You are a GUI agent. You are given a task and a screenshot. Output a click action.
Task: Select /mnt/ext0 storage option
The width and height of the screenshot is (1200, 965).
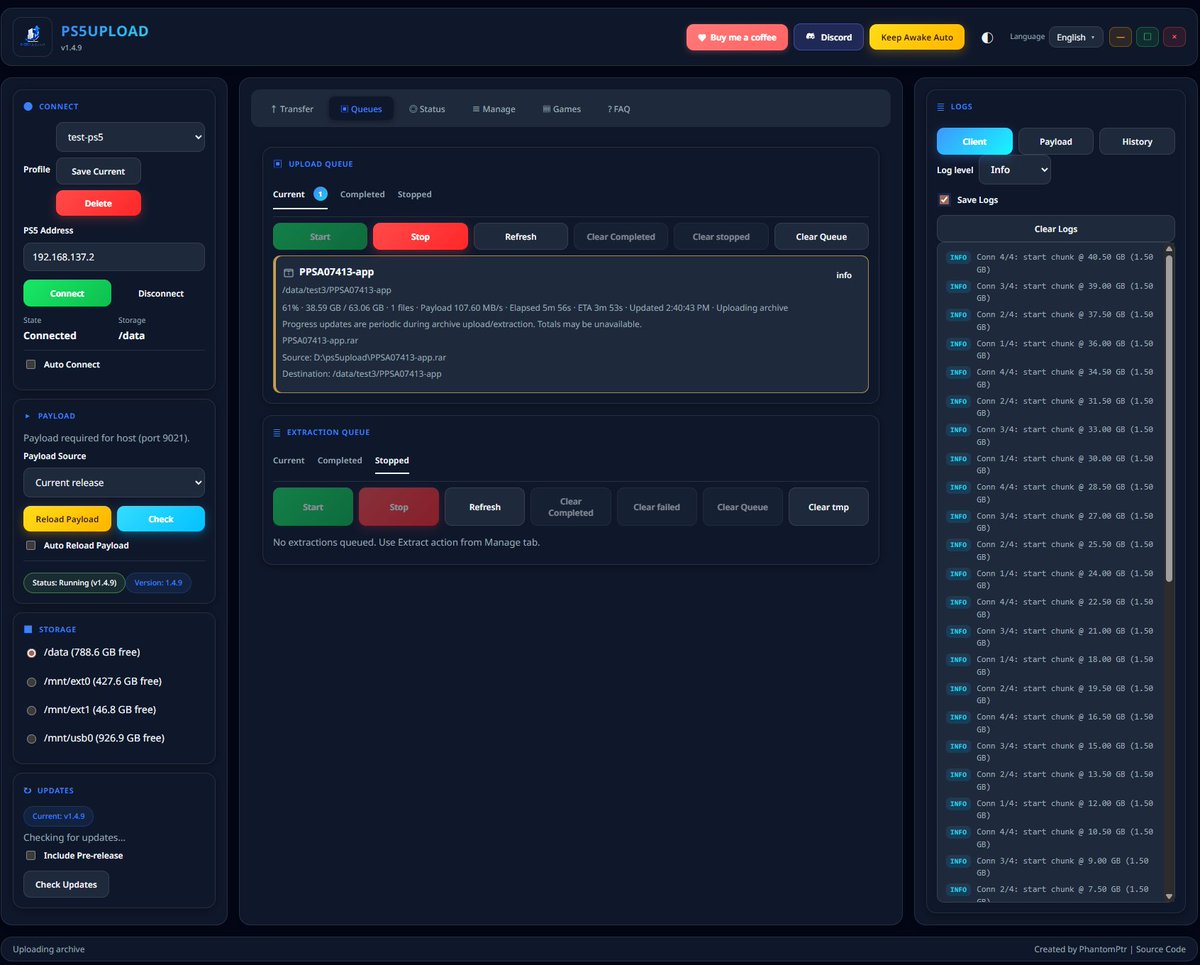coord(31,681)
